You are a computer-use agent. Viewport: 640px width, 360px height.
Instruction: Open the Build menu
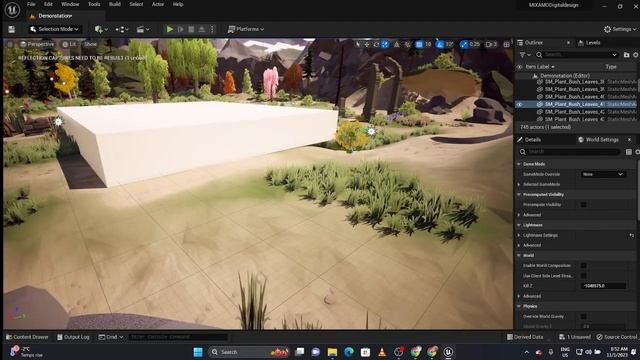tap(115, 4)
